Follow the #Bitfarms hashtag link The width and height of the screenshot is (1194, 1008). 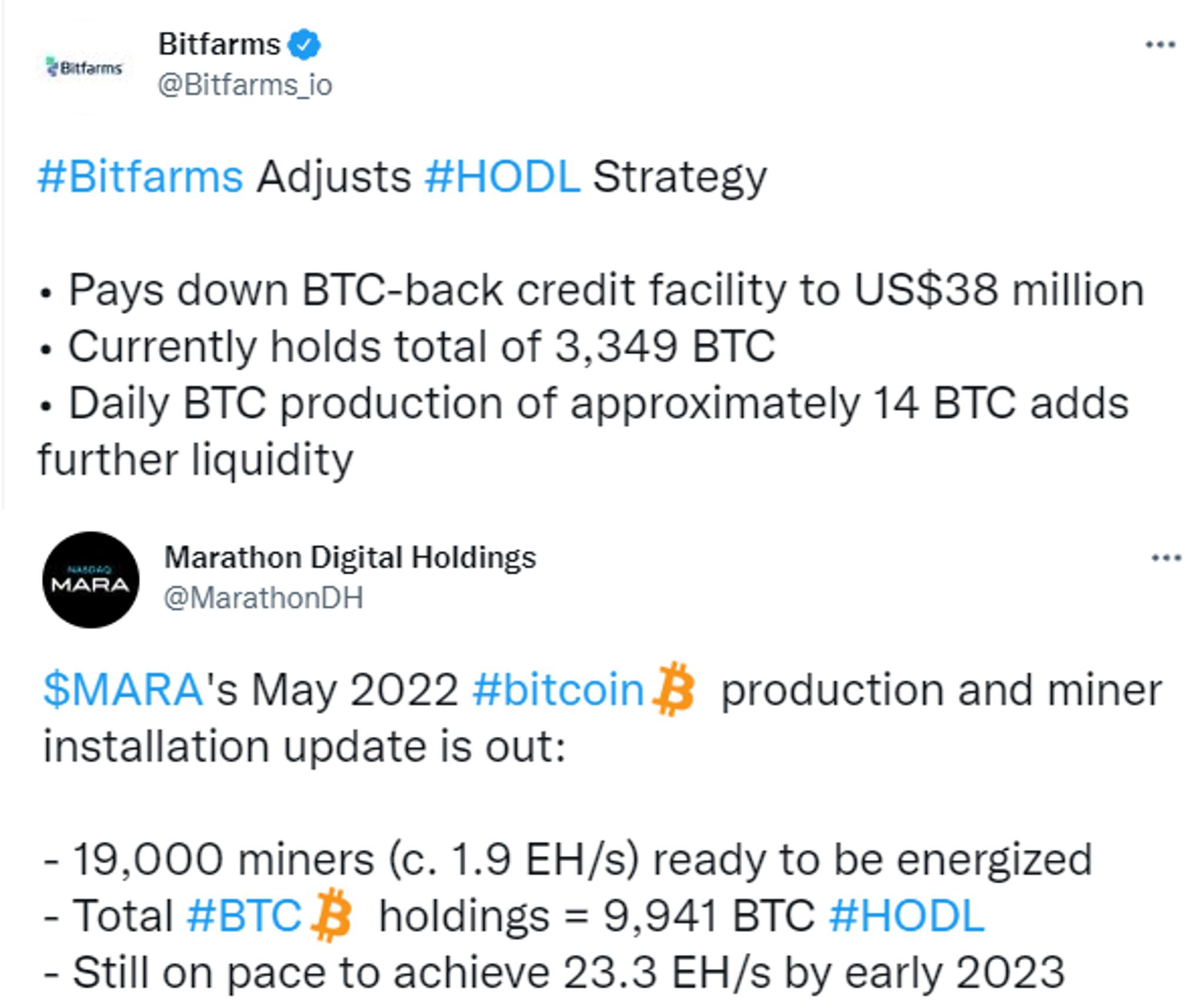140,177
